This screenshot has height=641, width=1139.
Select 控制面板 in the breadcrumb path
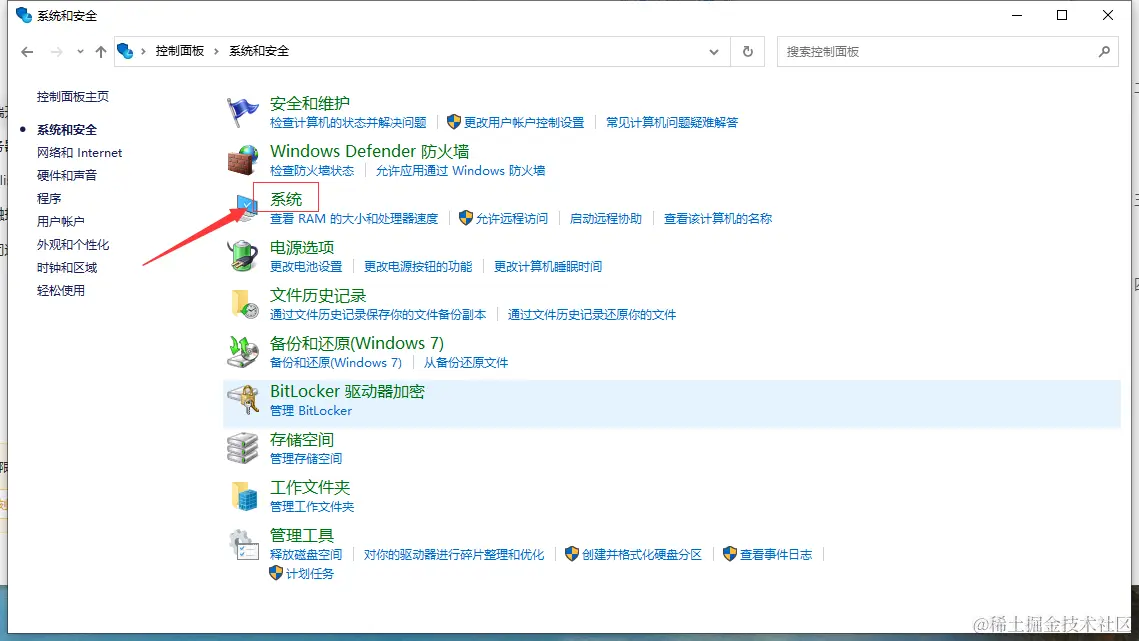pos(179,51)
